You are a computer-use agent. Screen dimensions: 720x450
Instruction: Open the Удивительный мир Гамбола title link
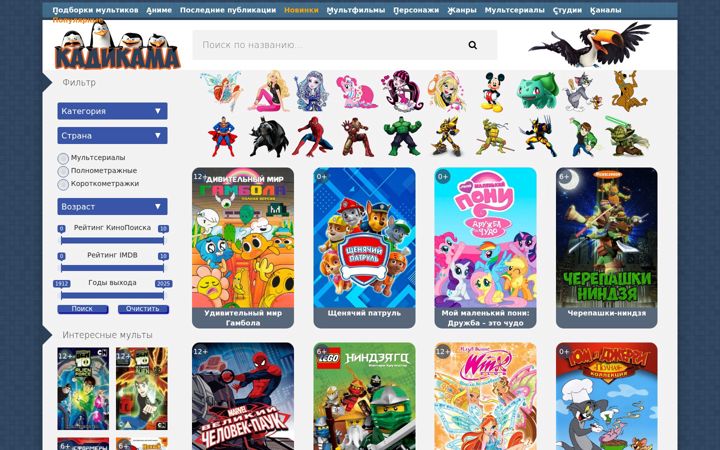click(243, 318)
